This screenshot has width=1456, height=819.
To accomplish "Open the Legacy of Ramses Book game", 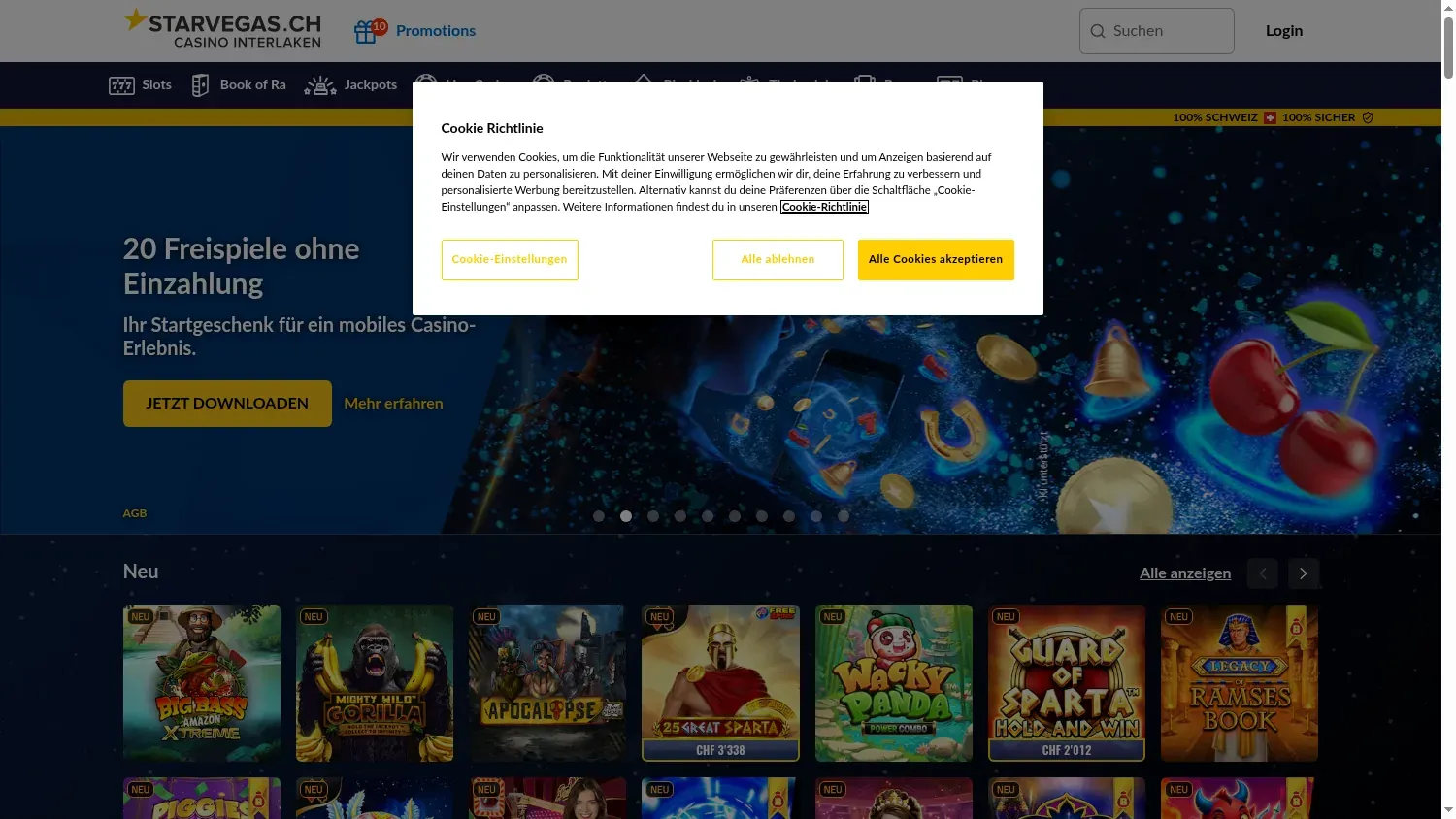I will pyautogui.click(x=1240, y=683).
